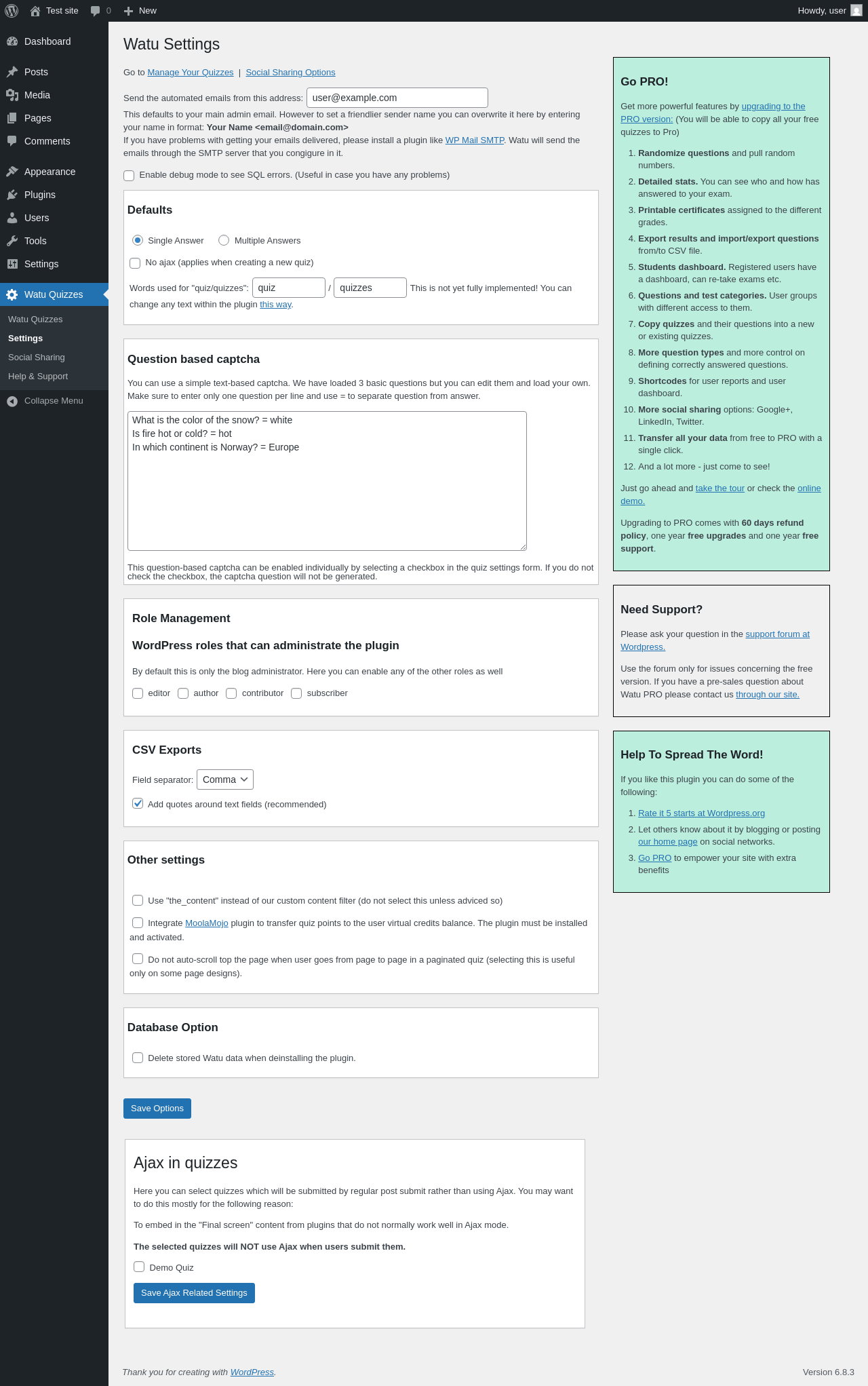
Task: Uncheck Add quotes around text fields
Action: (x=138, y=803)
